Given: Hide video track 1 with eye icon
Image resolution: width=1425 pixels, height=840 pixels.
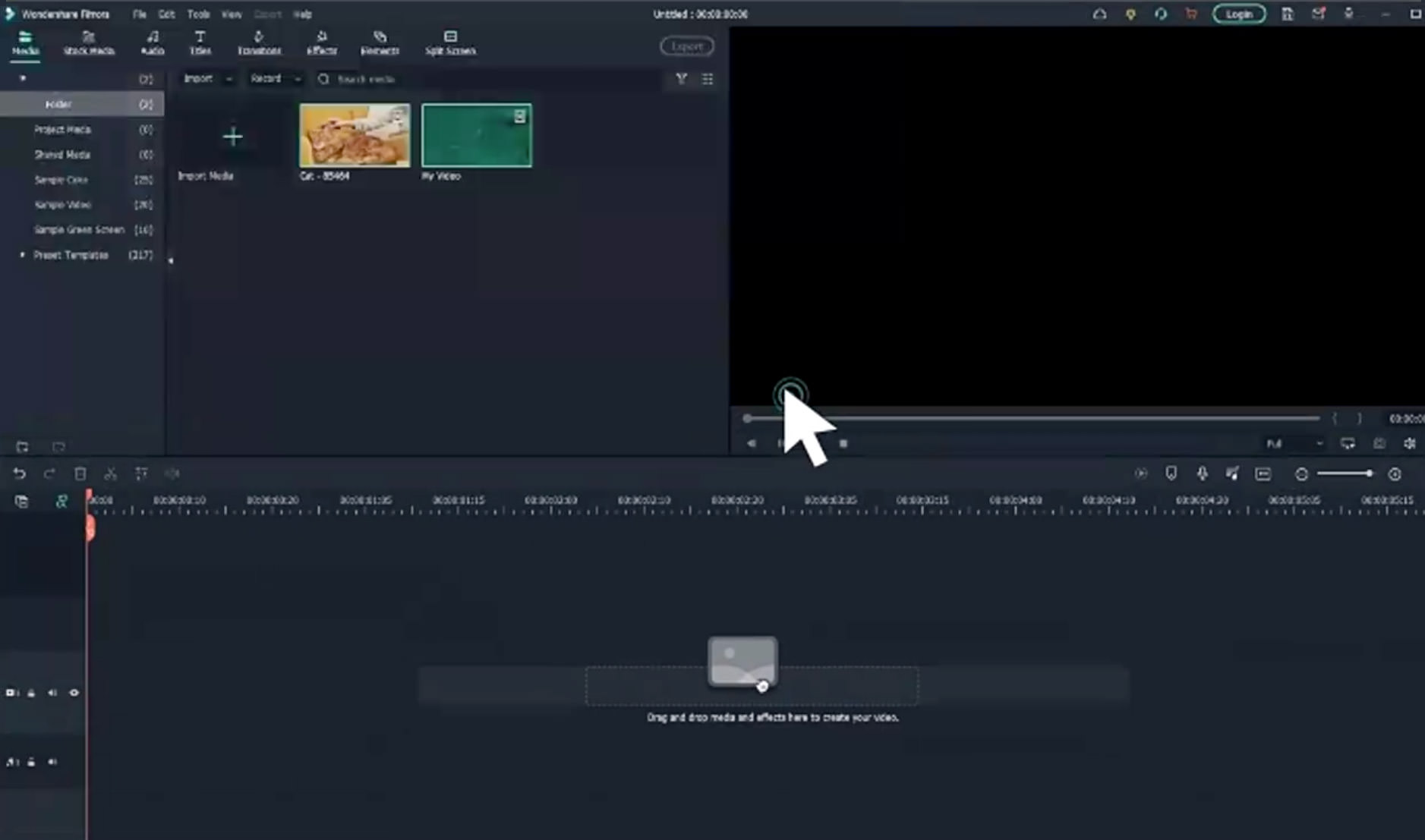Looking at the screenshot, I should click(74, 693).
